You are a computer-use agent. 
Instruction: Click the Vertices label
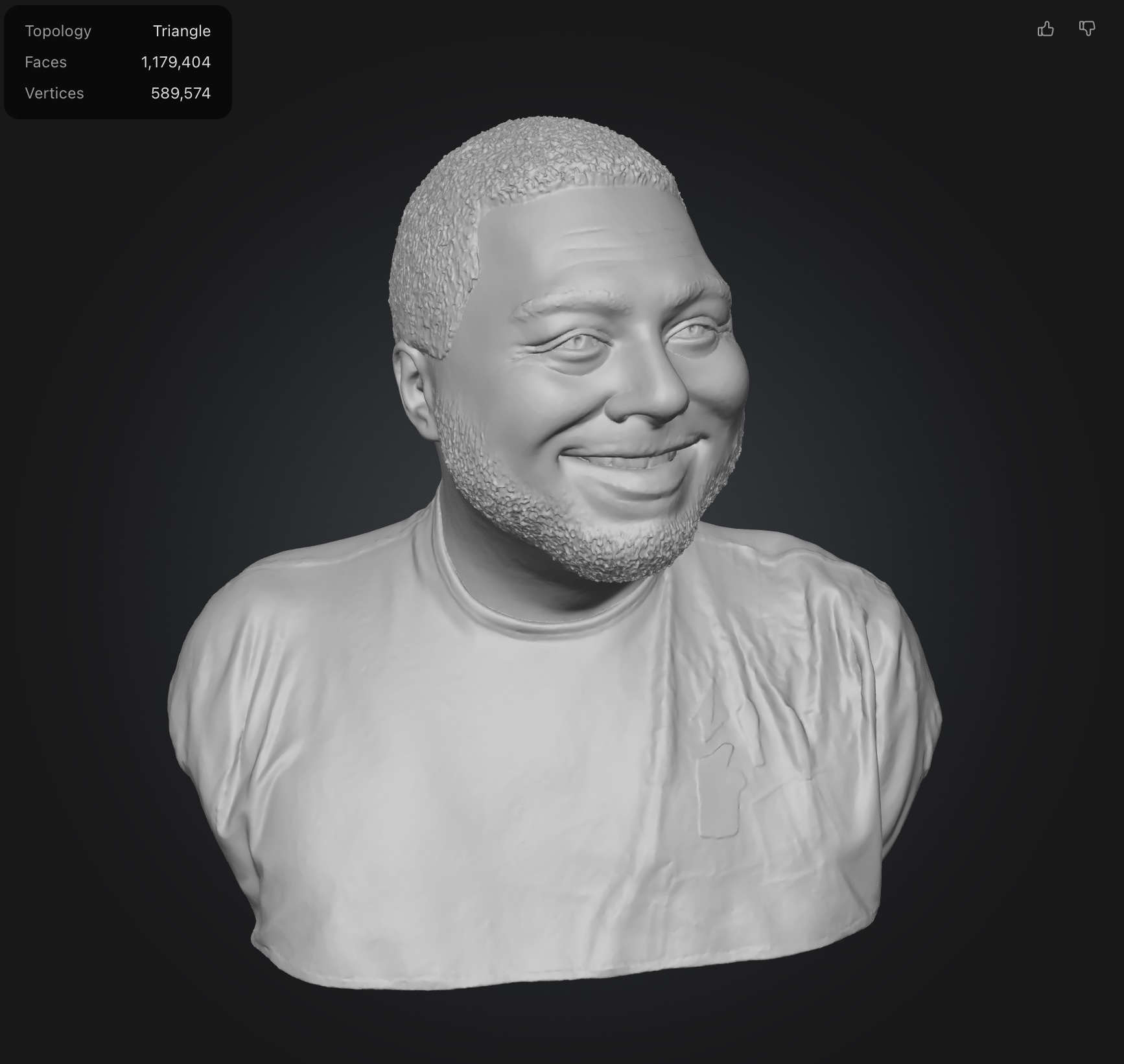(x=54, y=93)
